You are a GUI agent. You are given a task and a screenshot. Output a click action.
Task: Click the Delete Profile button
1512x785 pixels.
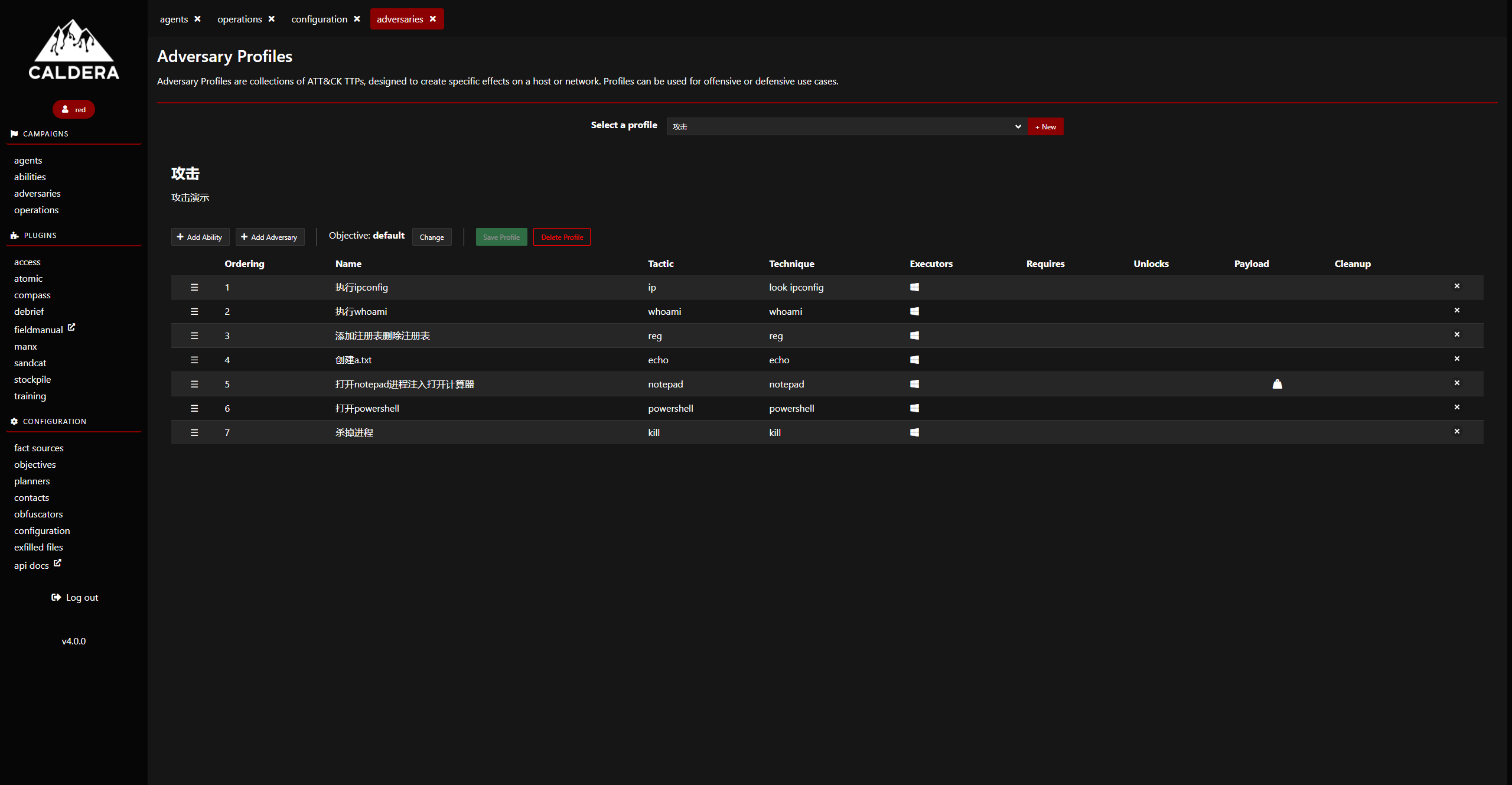[x=562, y=237]
